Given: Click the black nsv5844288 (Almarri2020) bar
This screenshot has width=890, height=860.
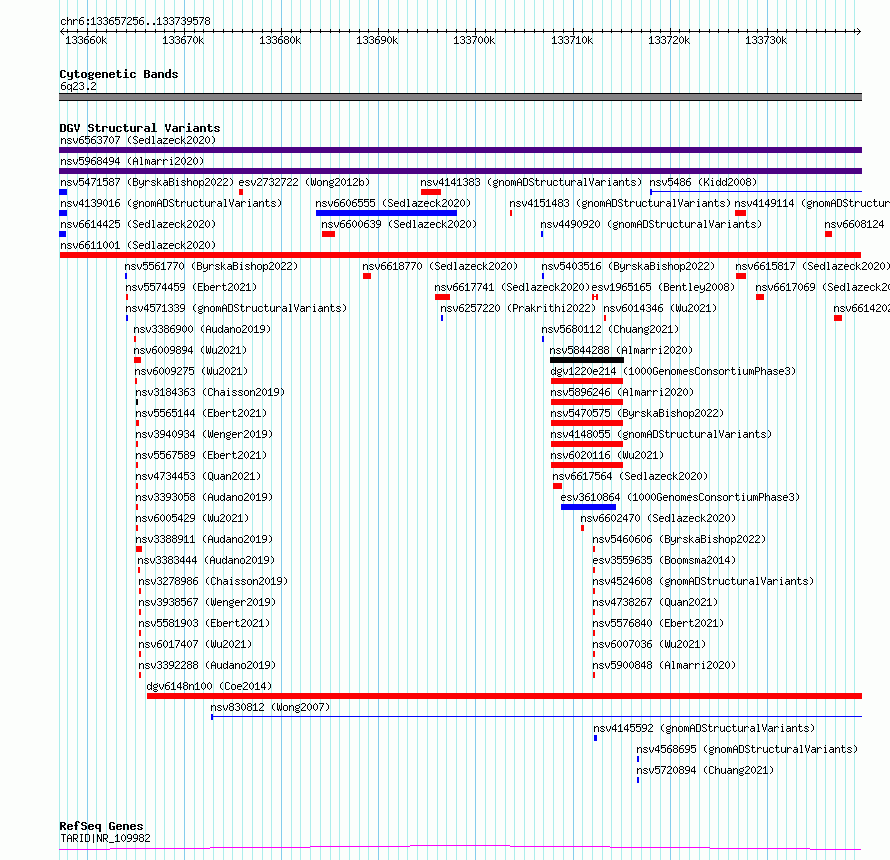Looking at the screenshot, I should point(587,360).
